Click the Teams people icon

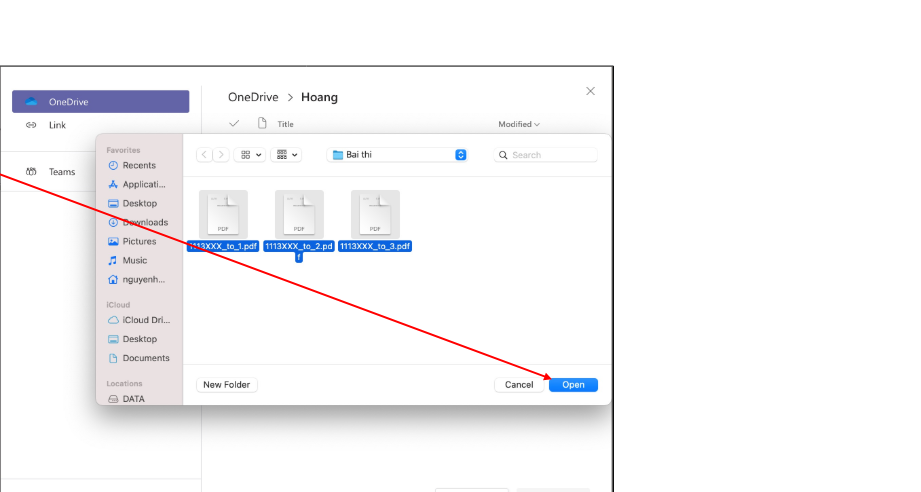coord(31,171)
